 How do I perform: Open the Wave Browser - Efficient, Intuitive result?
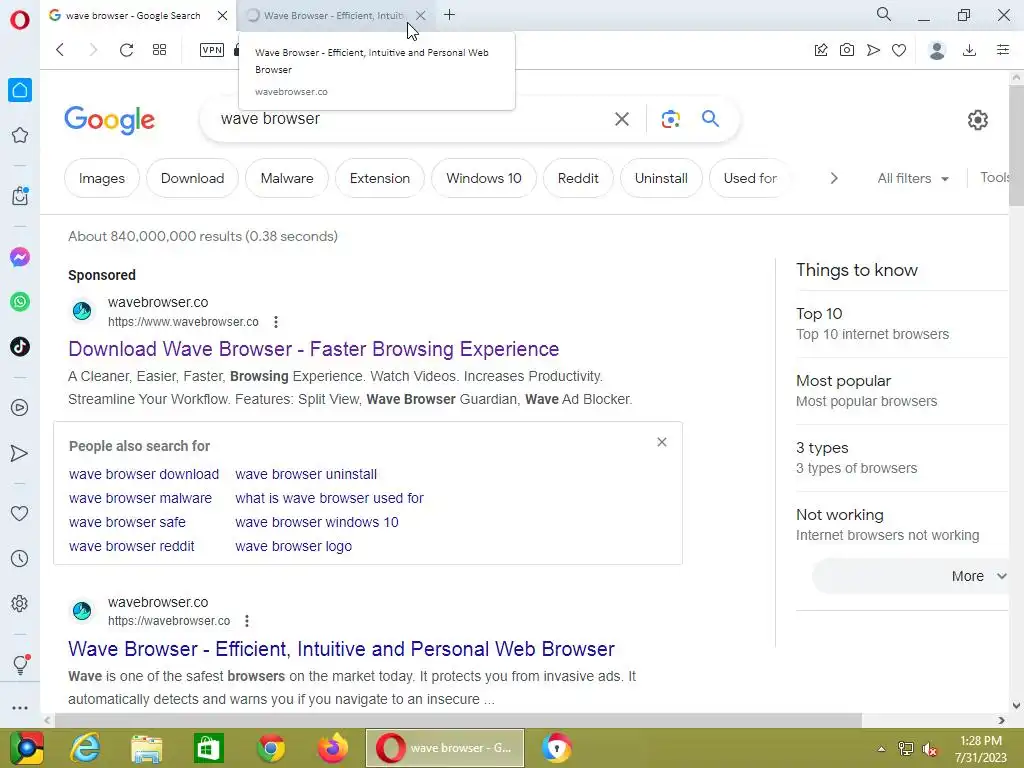coord(341,648)
